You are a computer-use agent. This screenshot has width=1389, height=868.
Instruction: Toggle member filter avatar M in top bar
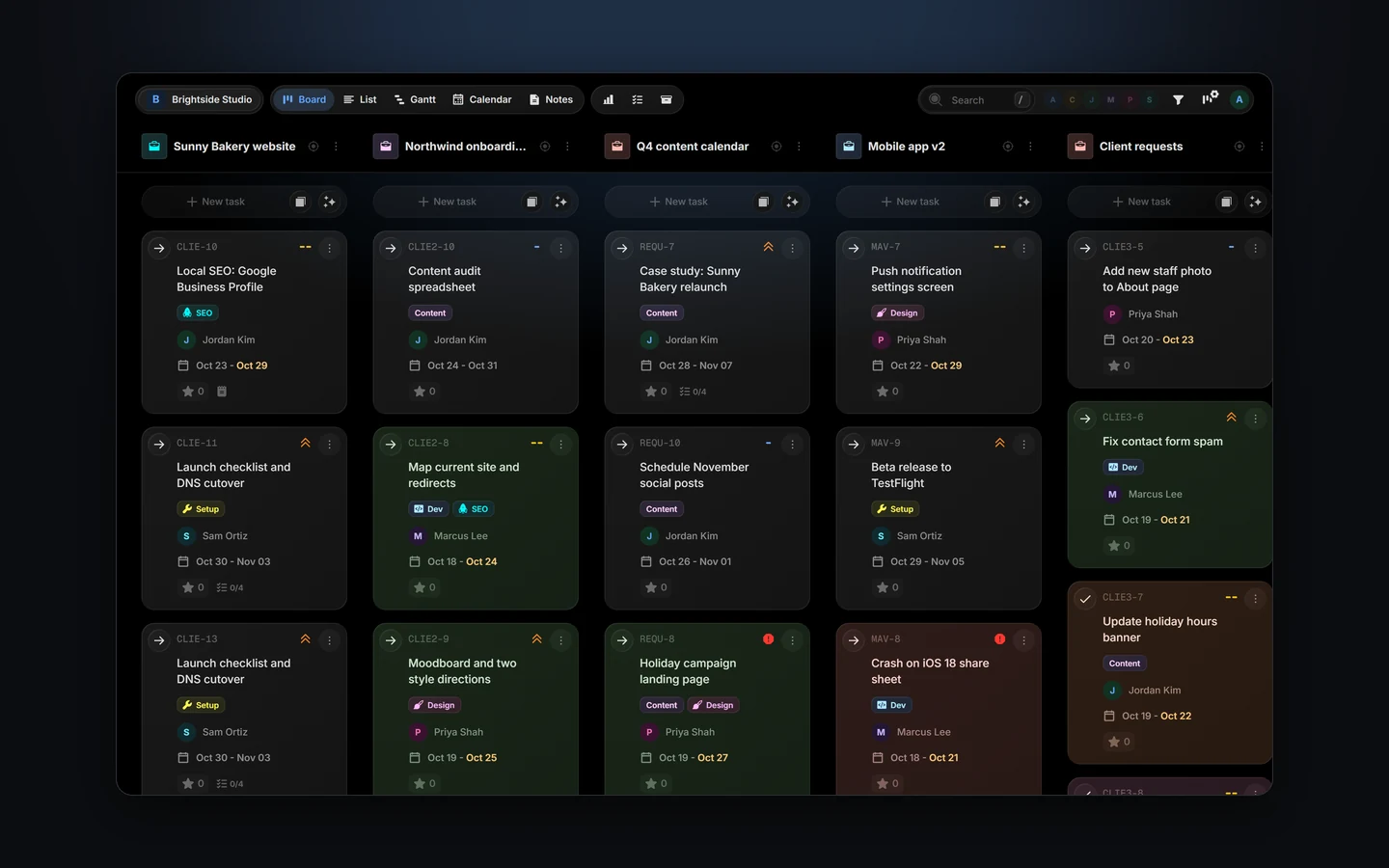[x=1110, y=99]
